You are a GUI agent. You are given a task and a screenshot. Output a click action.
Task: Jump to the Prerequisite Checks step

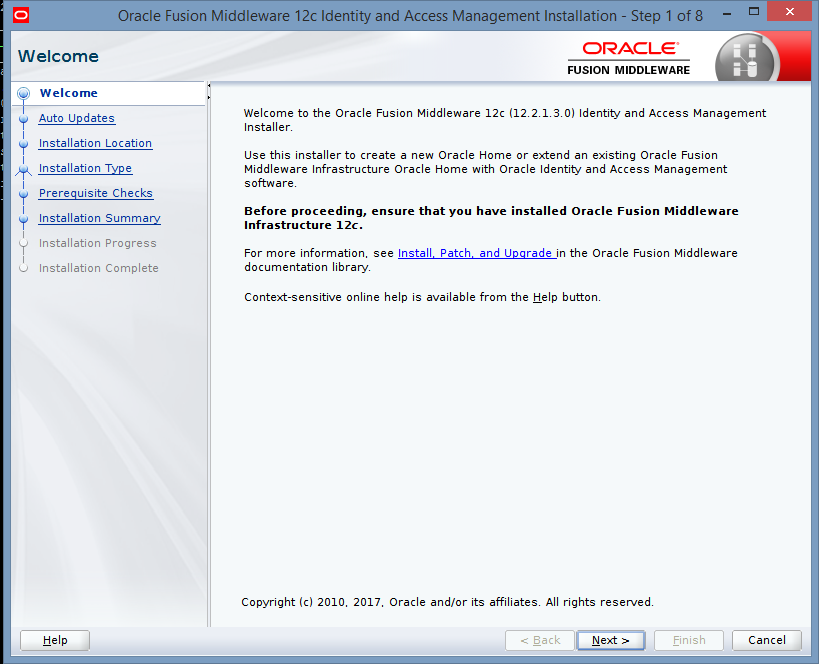[96, 193]
